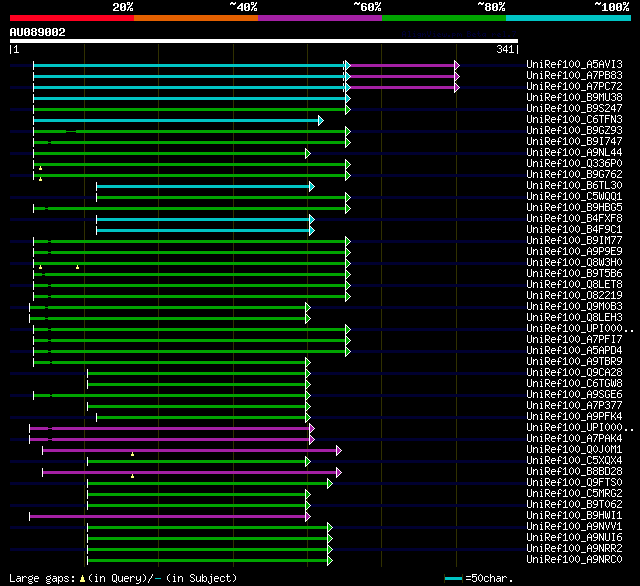This screenshot has height=586, width=640.
Task: Click the UniRef100_A7PB83 label
Action: (x=574, y=75)
